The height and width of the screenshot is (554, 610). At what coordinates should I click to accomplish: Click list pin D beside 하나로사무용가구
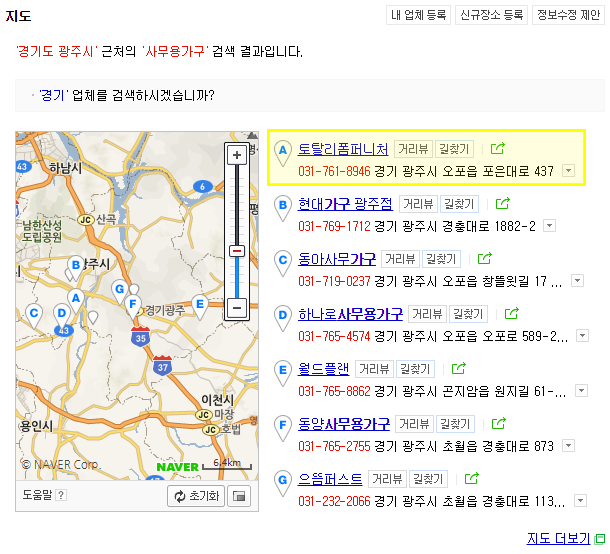coord(283,318)
